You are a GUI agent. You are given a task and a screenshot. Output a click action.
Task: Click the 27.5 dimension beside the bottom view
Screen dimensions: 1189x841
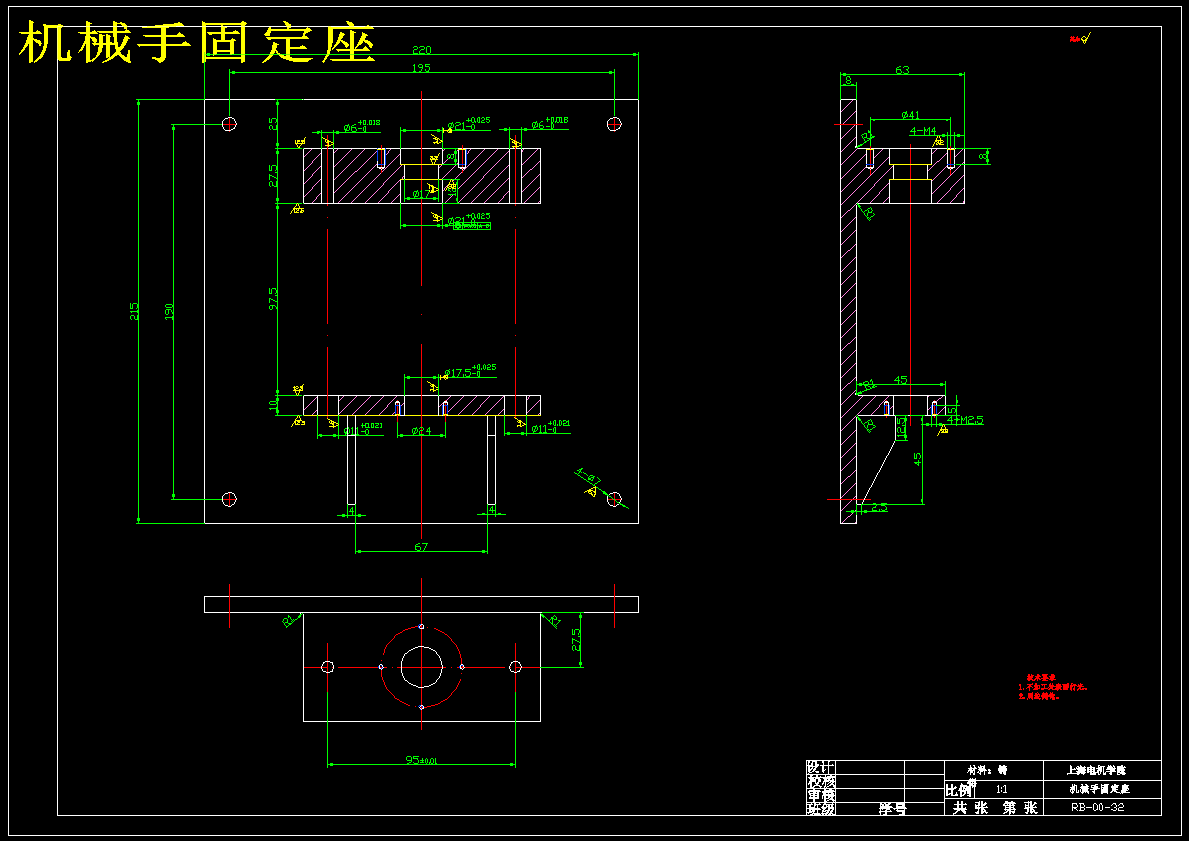pos(576,639)
